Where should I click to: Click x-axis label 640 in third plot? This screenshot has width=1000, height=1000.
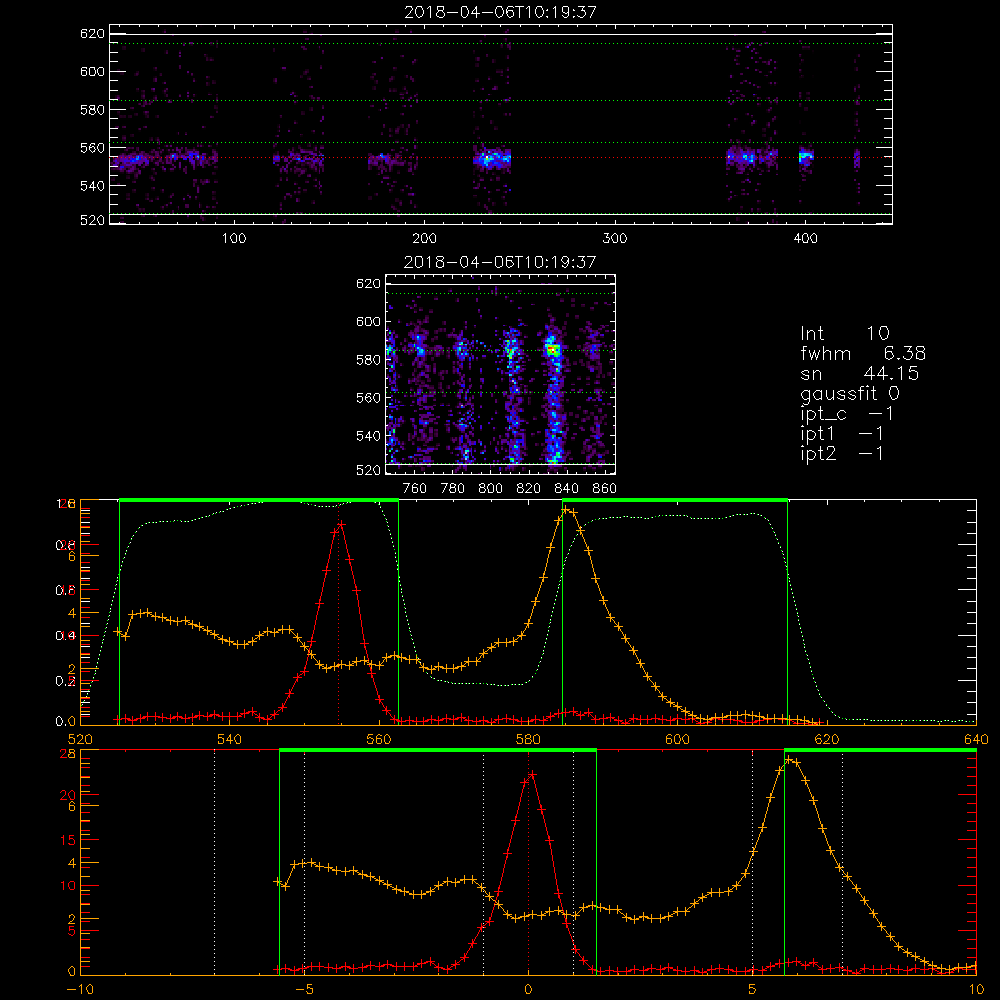click(x=976, y=739)
